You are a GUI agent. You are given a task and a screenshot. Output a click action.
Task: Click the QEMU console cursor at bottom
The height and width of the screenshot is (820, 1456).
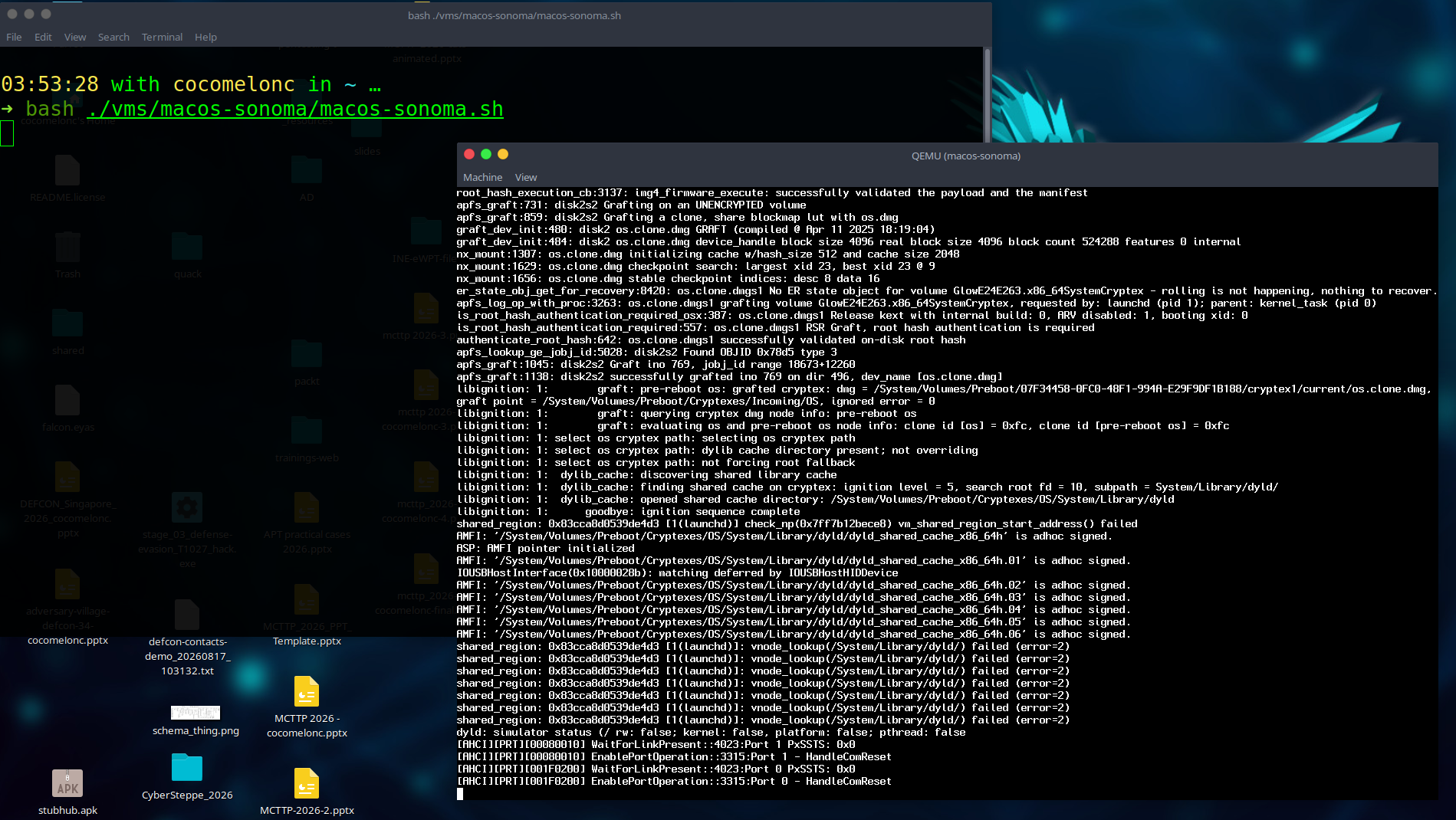tap(460, 794)
